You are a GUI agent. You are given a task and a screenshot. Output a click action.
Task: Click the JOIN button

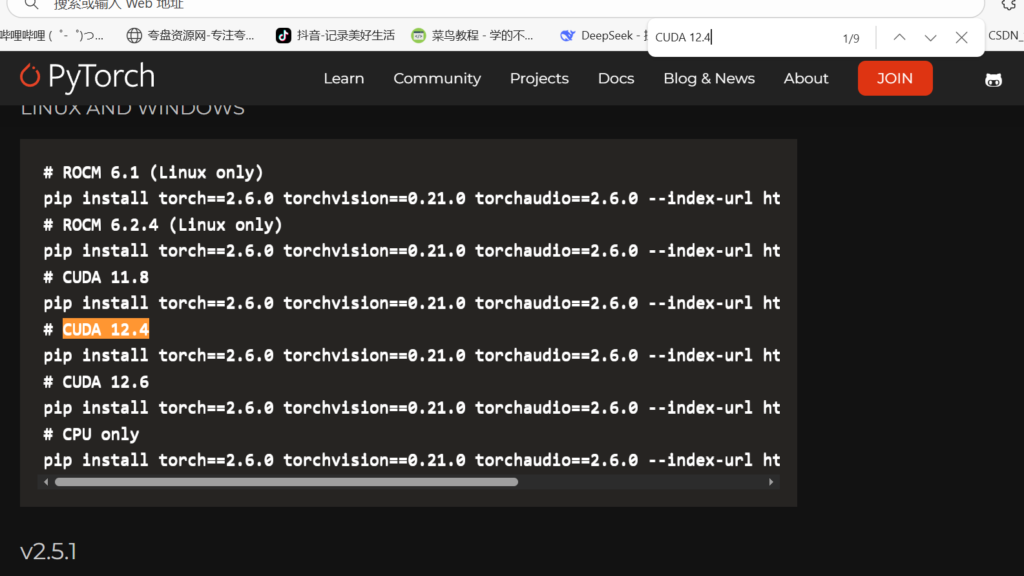point(894,77)
